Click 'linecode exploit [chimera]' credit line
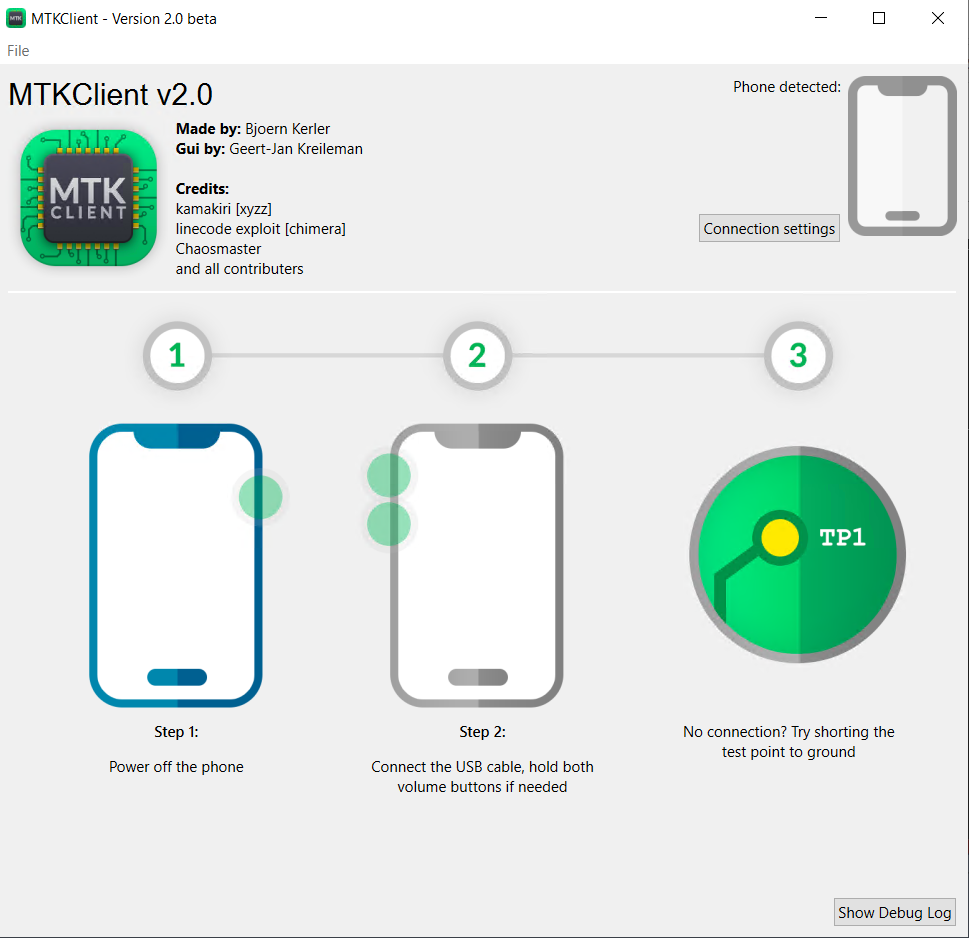The height and width of the screenshot is (938, 969). tap(260, 229)
